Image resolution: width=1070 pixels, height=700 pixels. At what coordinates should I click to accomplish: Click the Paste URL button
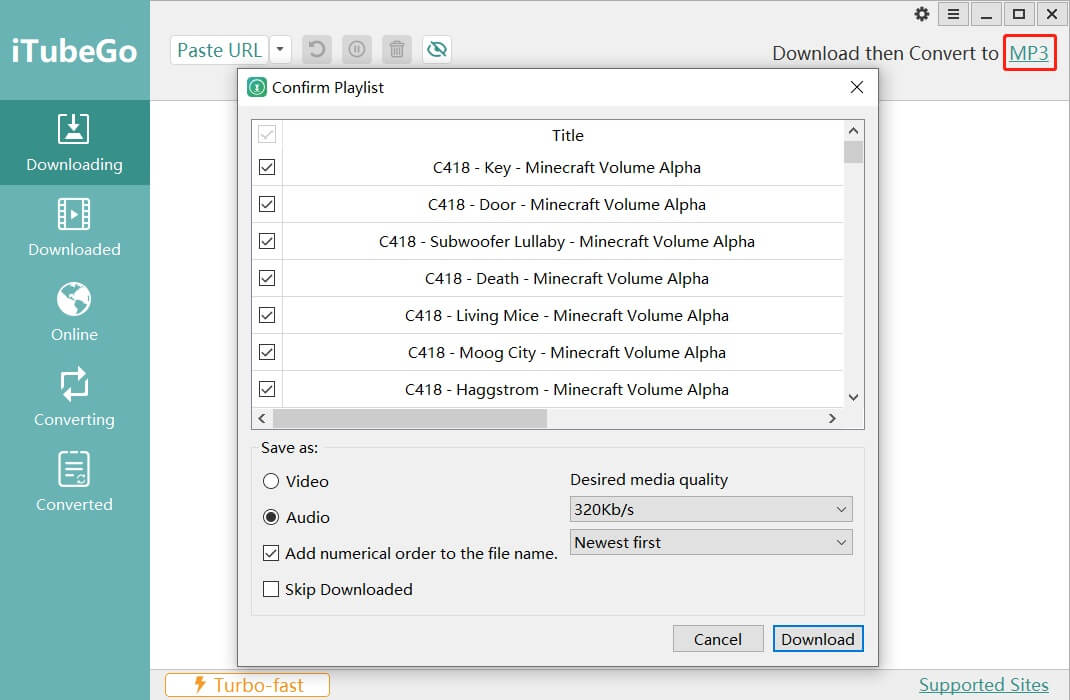[219, 50]
